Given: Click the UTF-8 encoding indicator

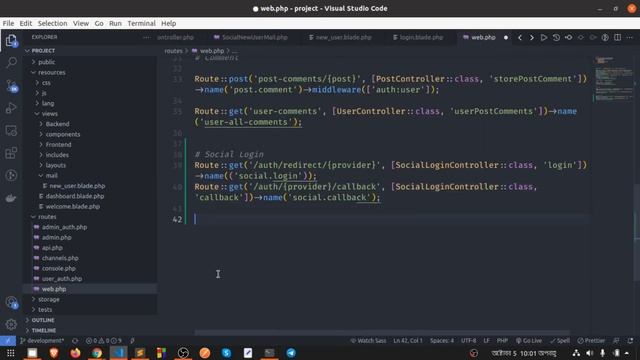Looking at the screenshot, I should pyautogui.click(x=469, y=340).
